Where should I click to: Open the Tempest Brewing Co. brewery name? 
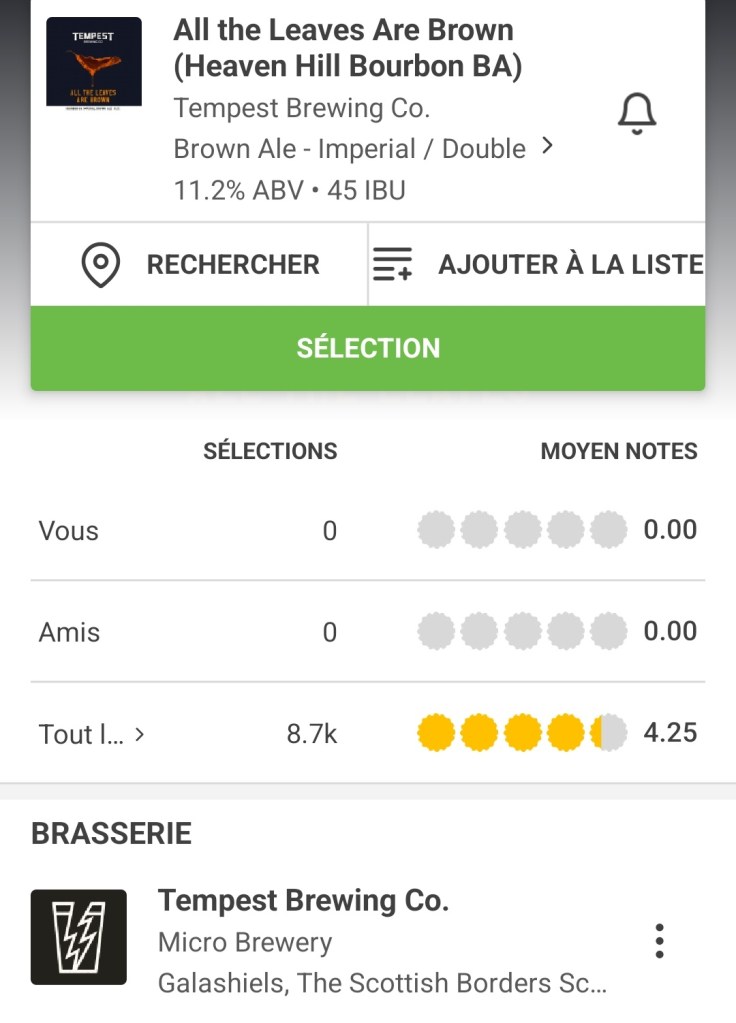point(303,900)
